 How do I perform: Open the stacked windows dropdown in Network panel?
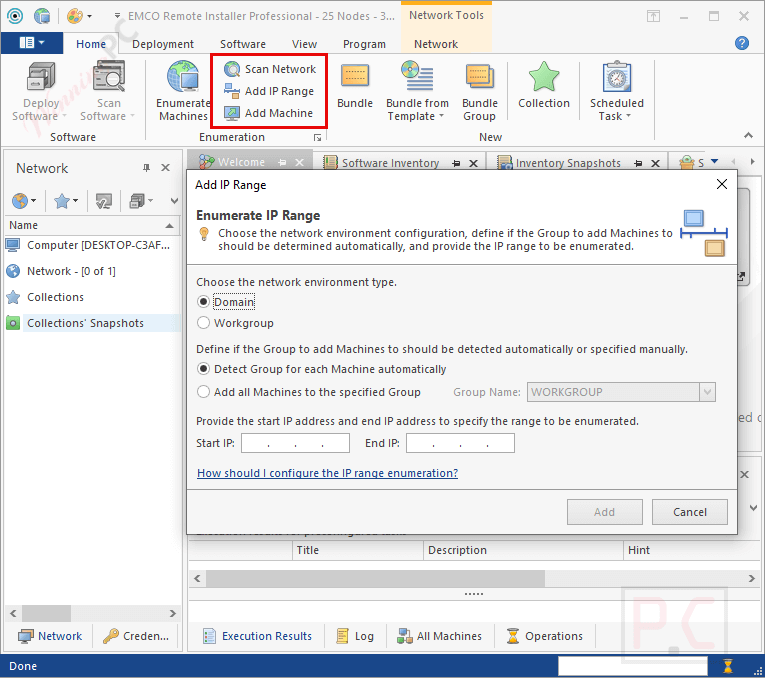click(141, 200)
